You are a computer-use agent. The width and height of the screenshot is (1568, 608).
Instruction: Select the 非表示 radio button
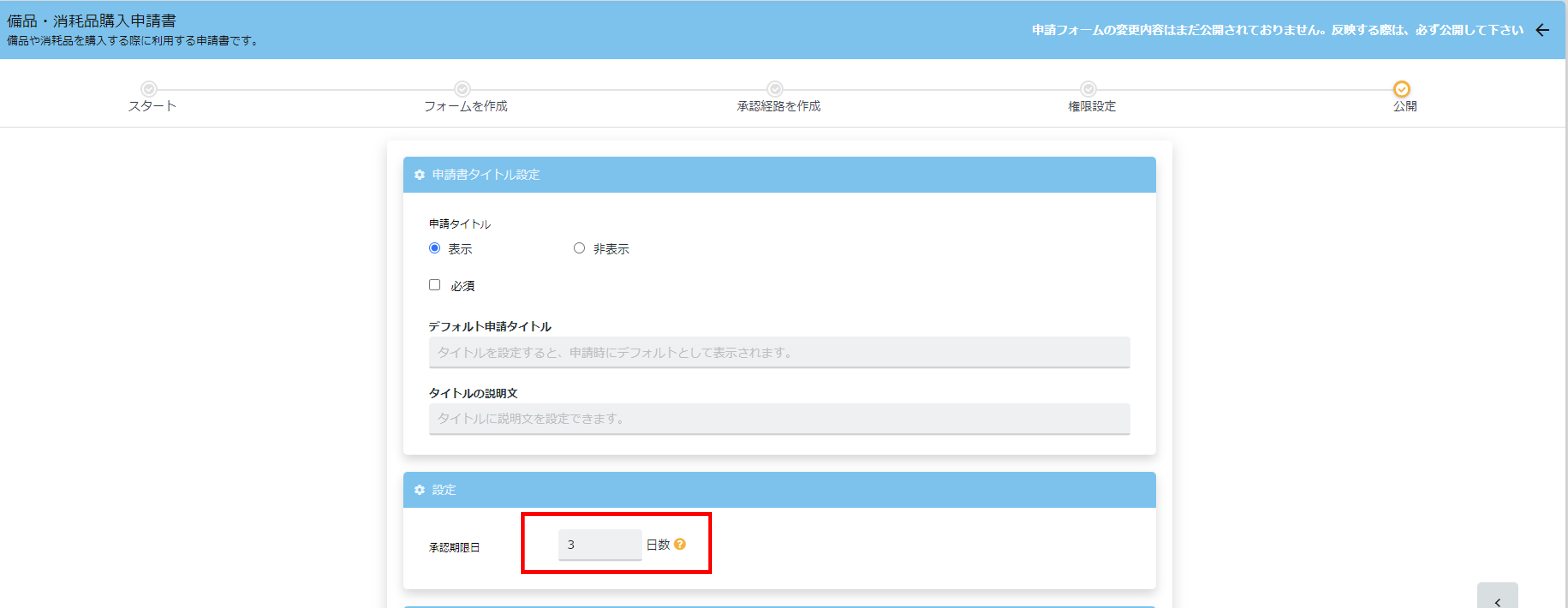[x=579, y=248]
